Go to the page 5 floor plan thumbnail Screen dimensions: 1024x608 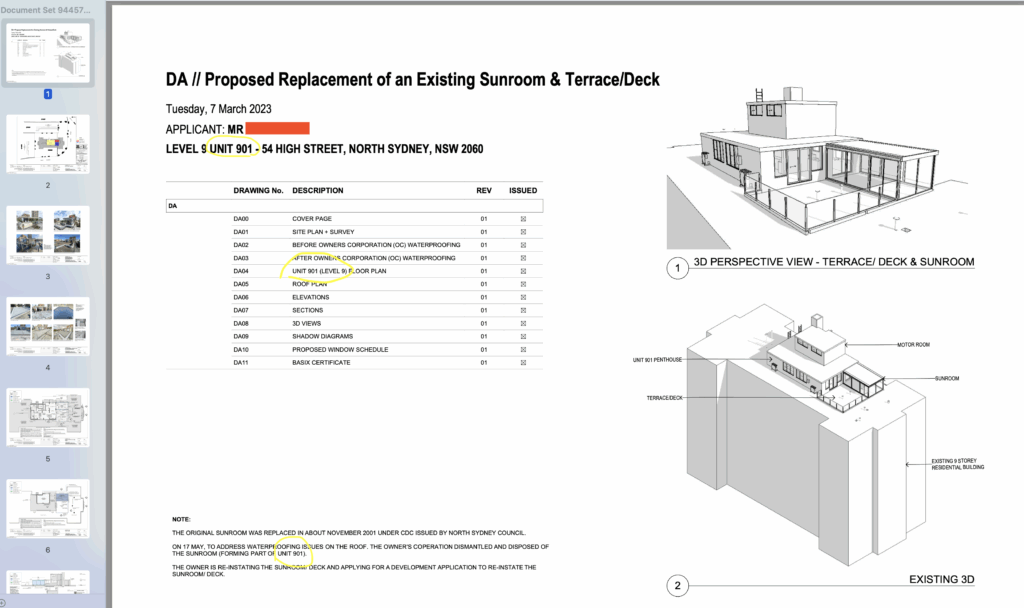coord(48,418)
